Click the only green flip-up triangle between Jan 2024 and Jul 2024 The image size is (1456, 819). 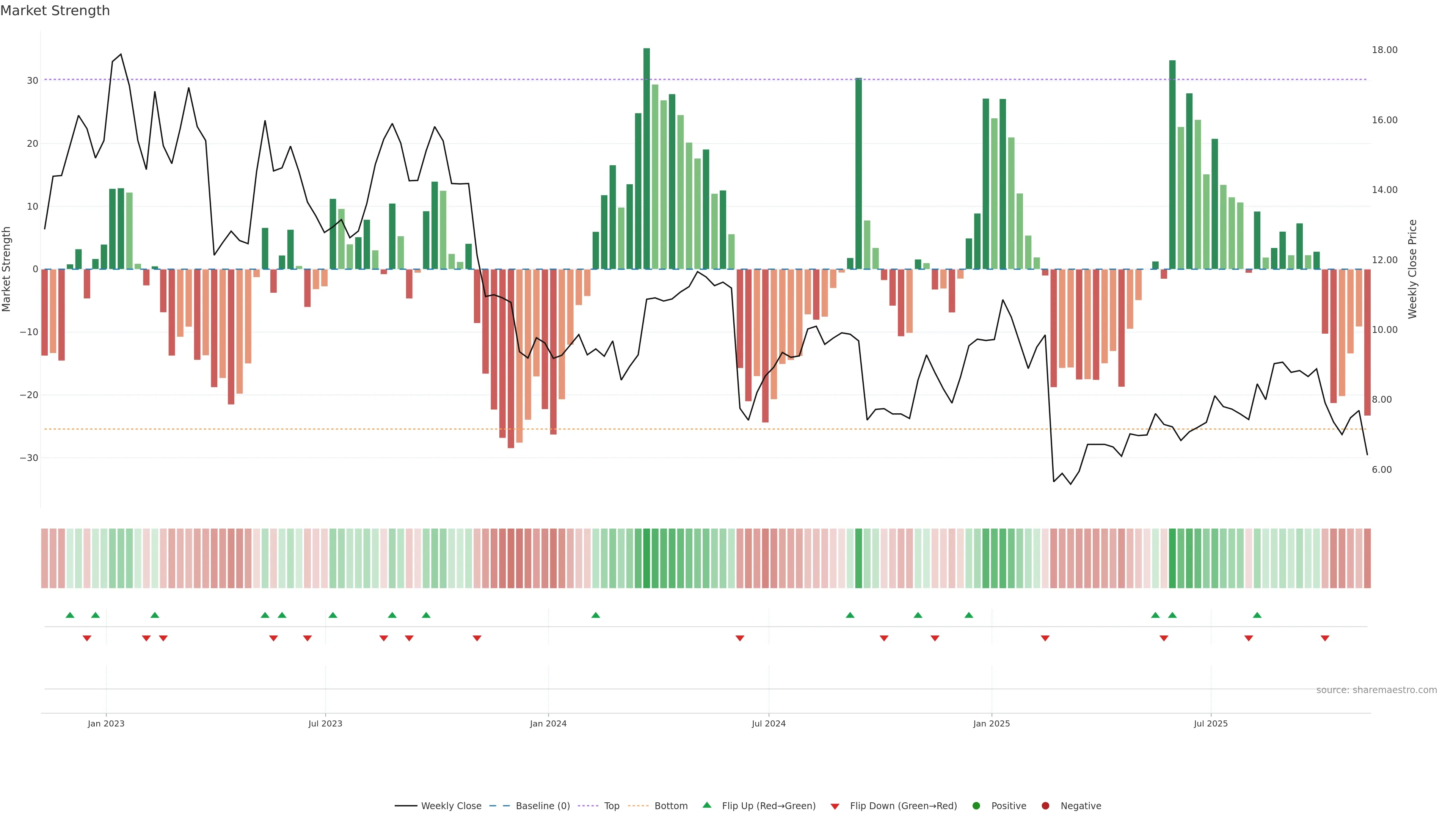tap(596, 615)
